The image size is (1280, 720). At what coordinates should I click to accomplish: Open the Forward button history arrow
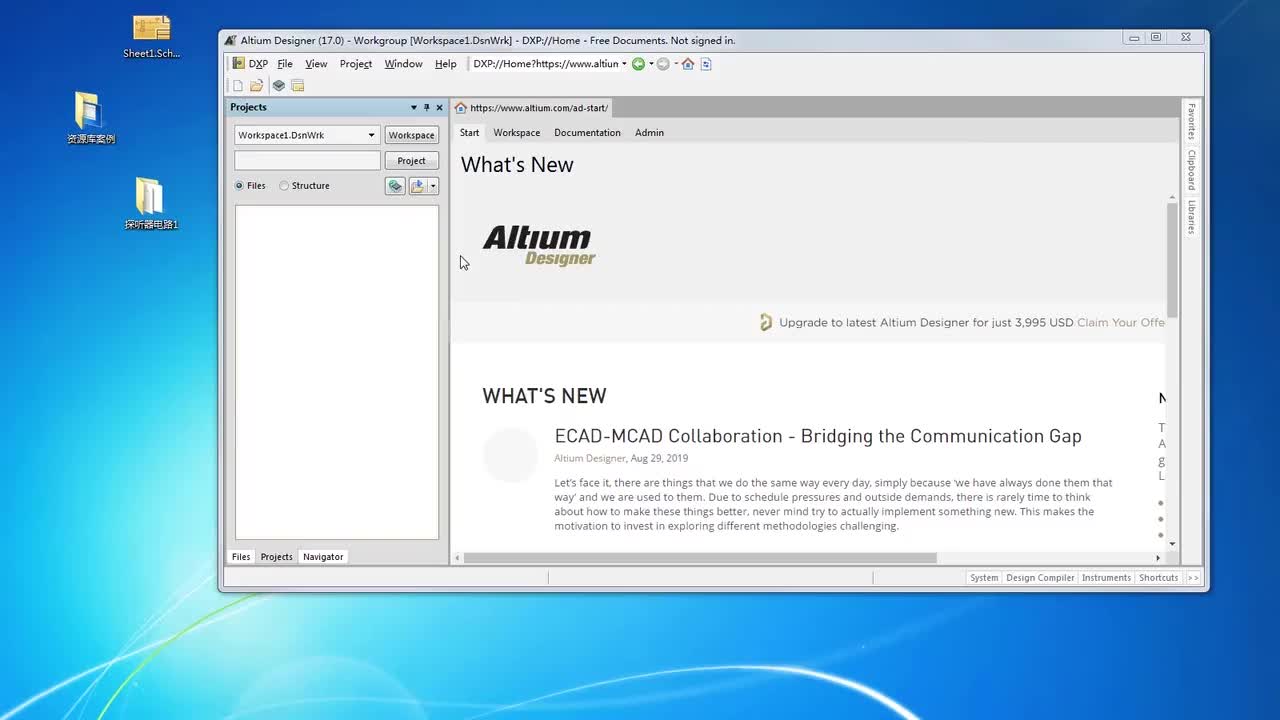click(676, 64)
